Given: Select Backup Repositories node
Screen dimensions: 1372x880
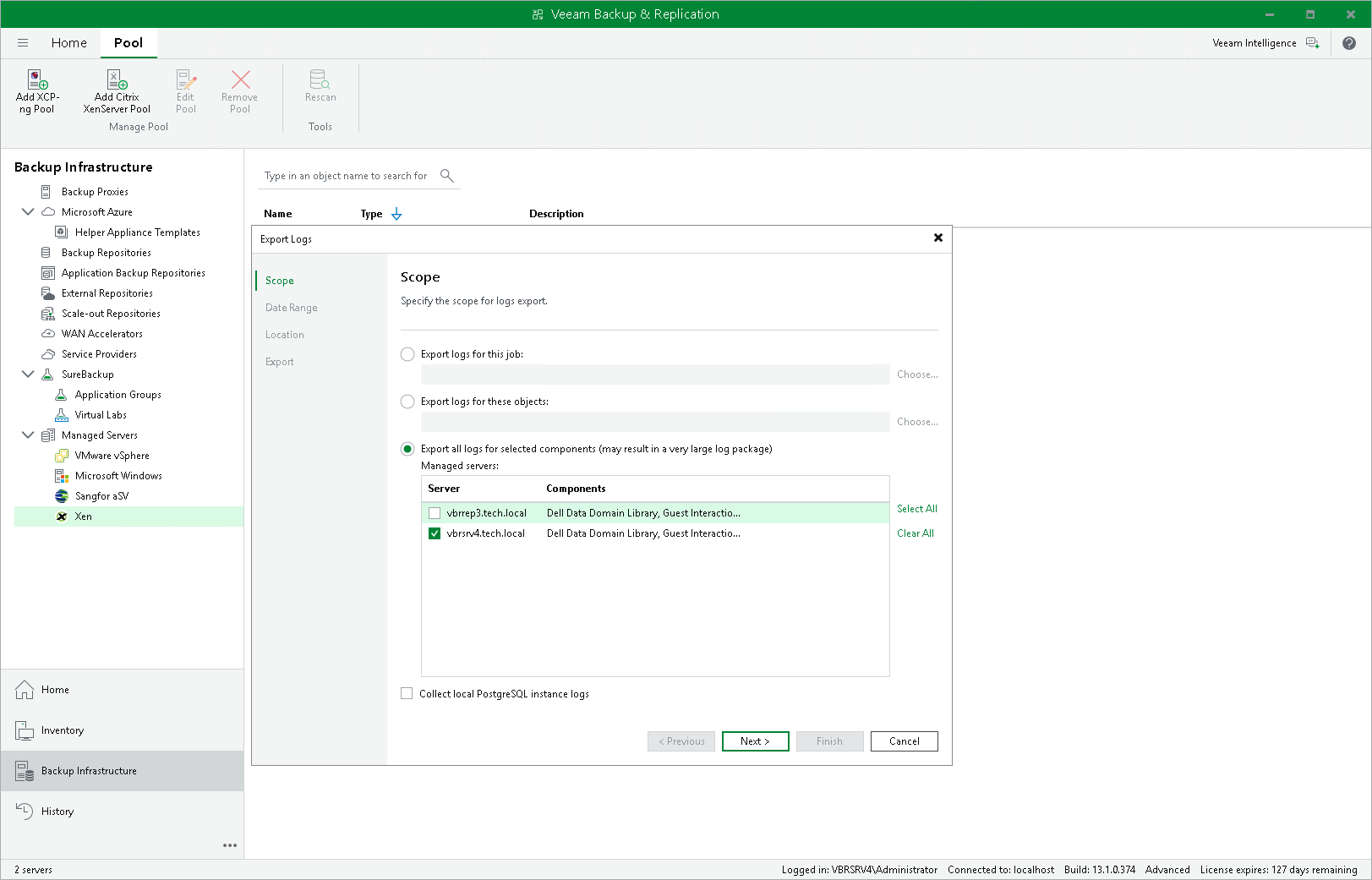Looking at the screenshot, I should pyautogui.click(x=106, y=253).
